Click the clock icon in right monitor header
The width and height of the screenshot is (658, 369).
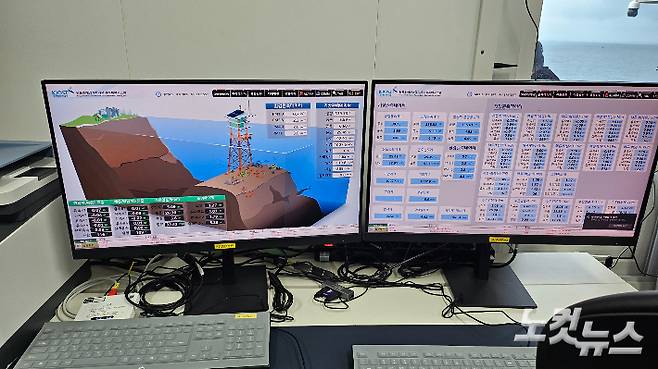tap(470, 94)
